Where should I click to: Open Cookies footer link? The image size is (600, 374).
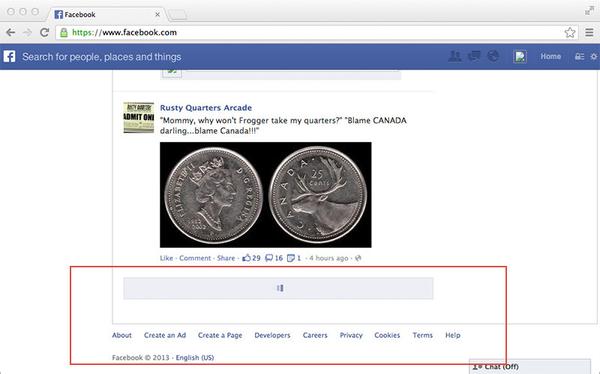click(387, 335)
